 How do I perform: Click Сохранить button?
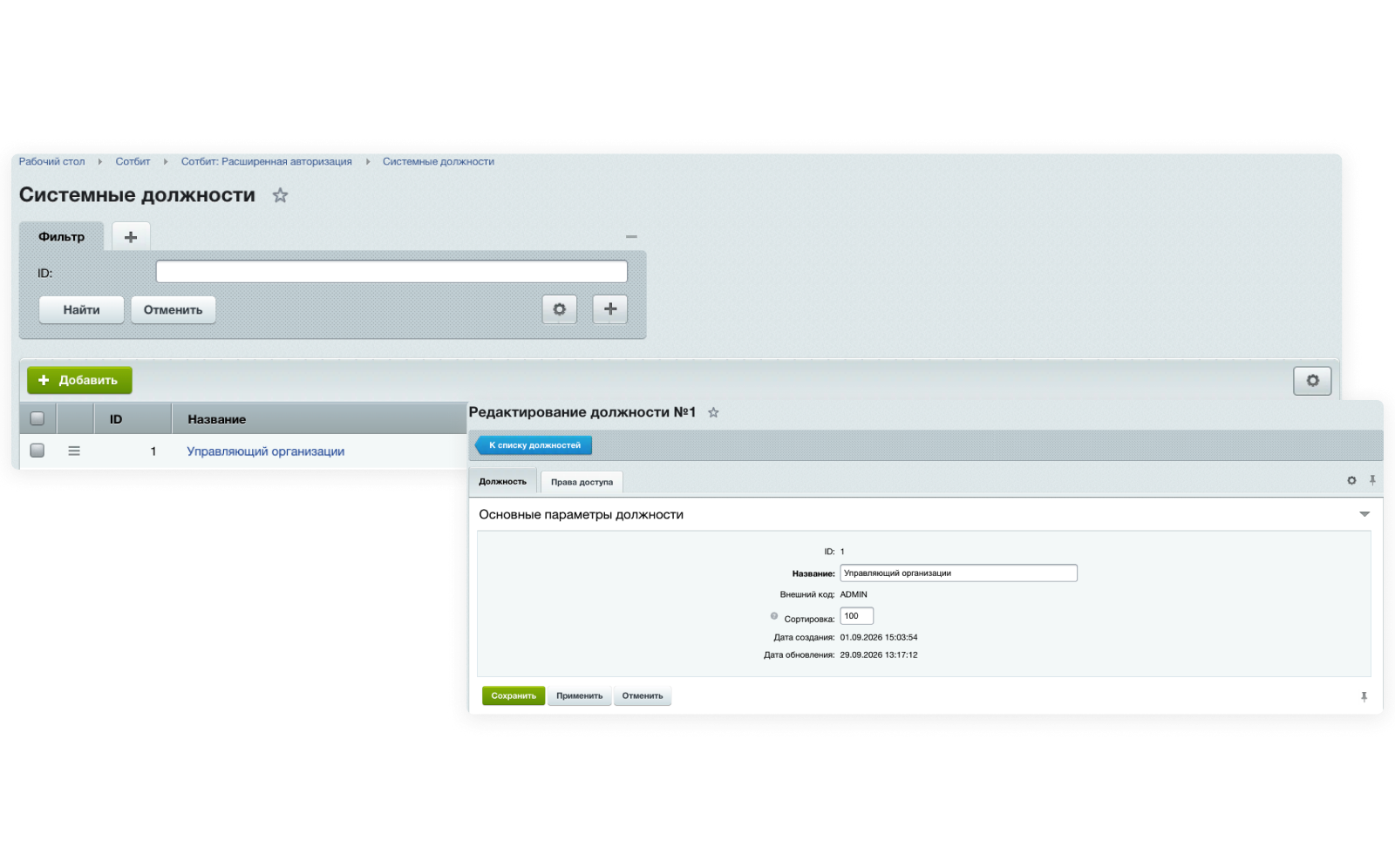point(514,696)
